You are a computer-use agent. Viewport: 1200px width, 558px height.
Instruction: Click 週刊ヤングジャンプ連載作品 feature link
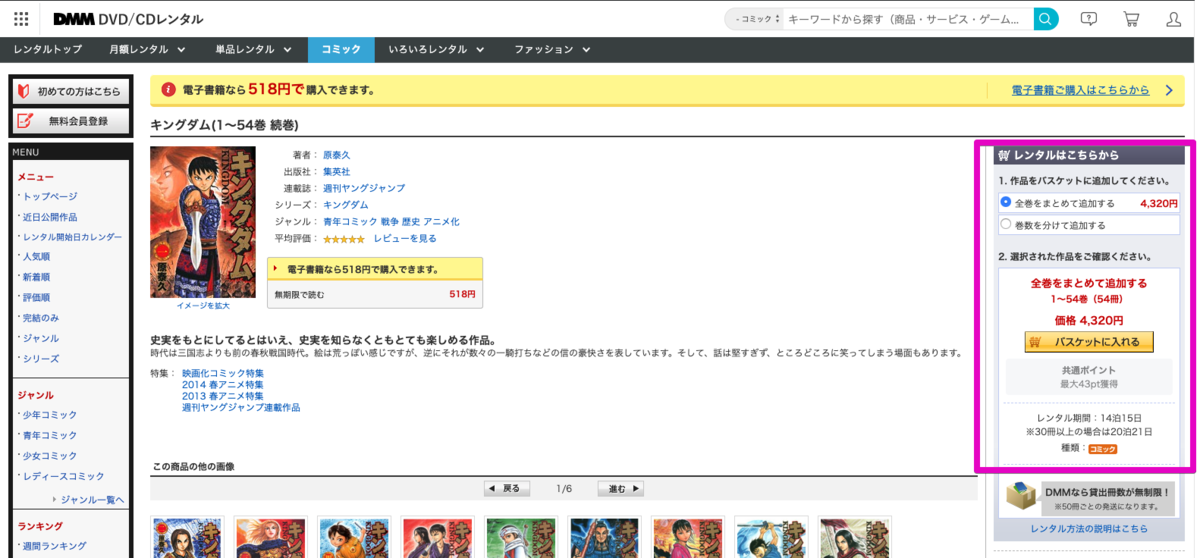point(241,407)
